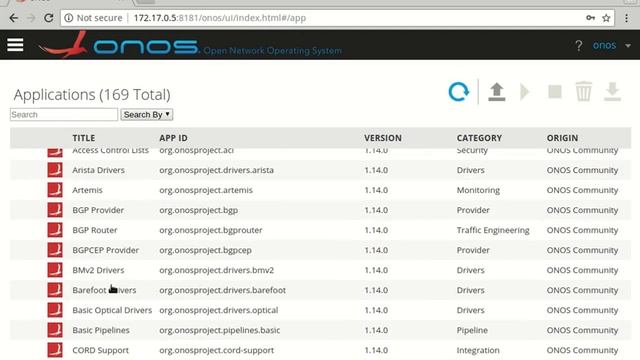Viewport: 640px width, 360px height.
Task: Click the ONOS bird logo
Action: [63, 45]
